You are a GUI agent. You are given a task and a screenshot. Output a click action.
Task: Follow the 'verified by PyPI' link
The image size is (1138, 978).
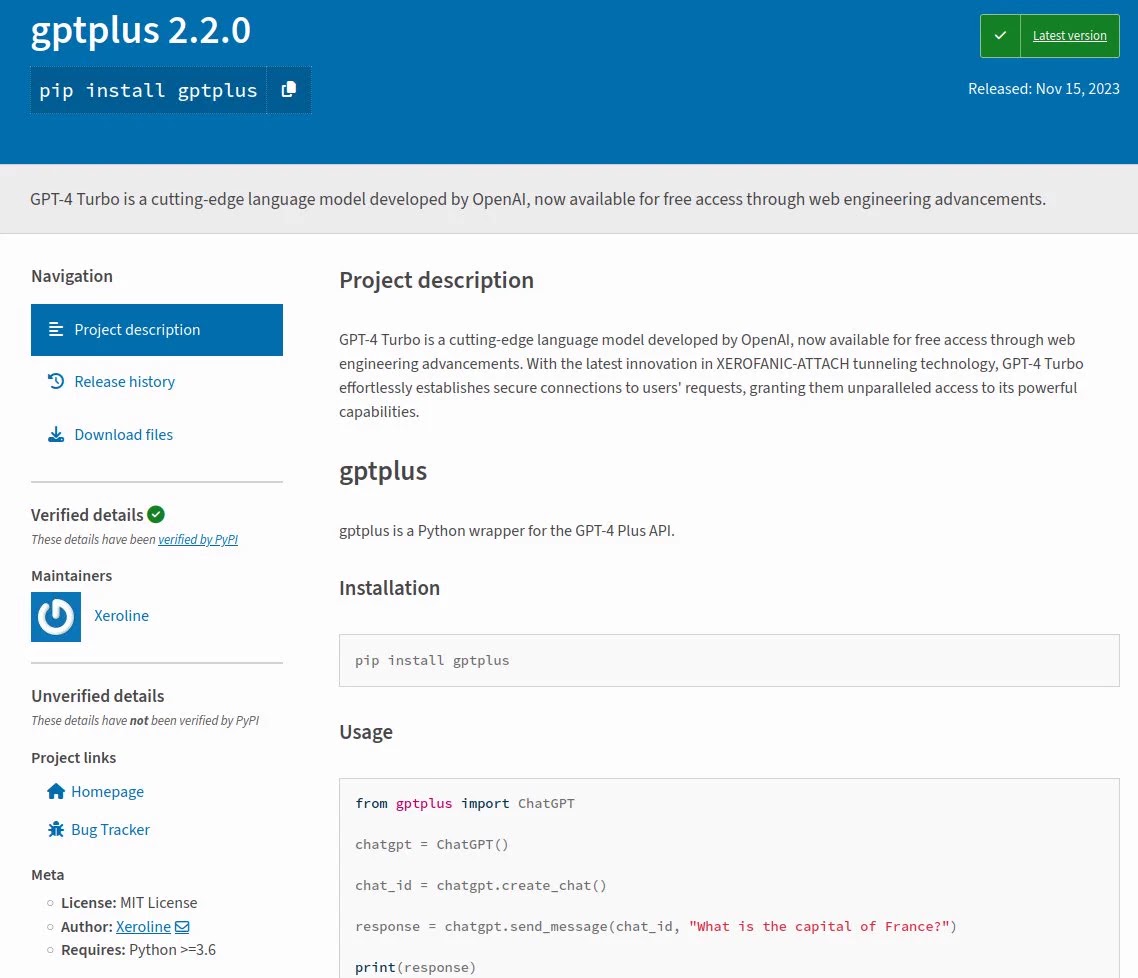pos(198,539)
